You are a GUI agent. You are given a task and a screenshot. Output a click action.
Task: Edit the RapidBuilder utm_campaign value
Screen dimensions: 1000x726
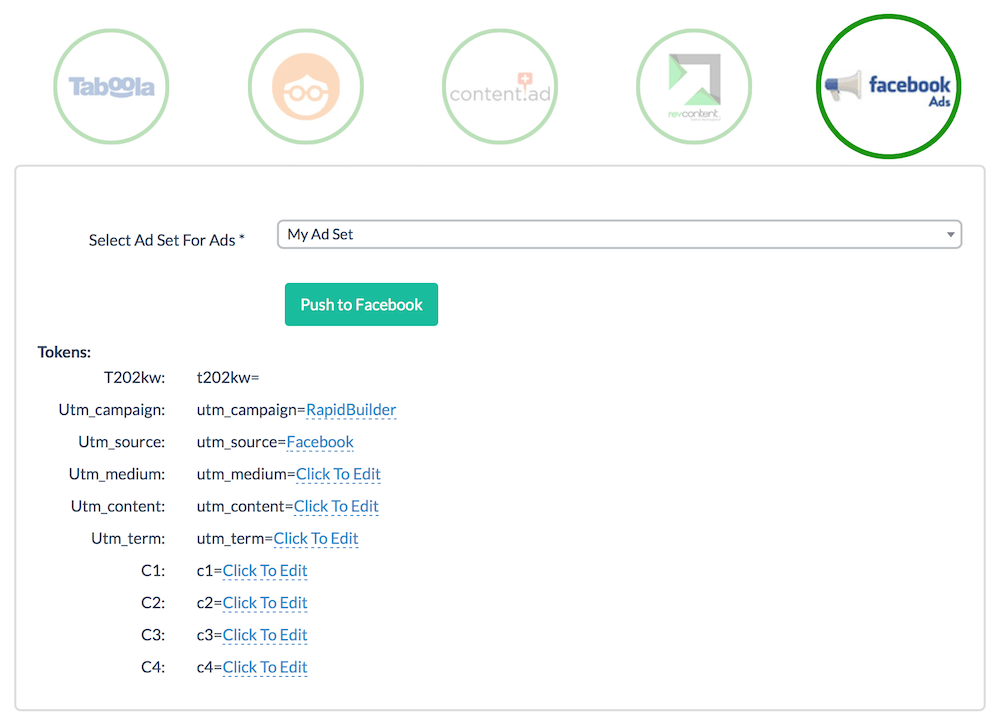pos(351,410)
